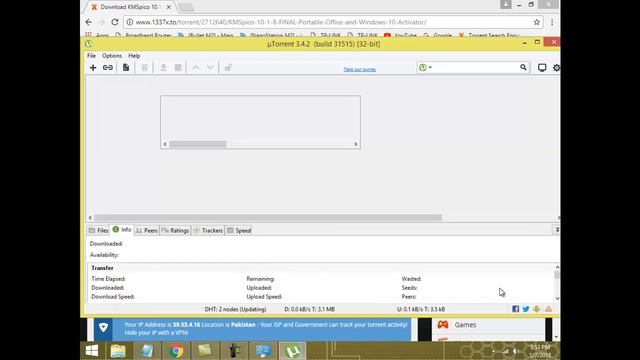Click Transfer panel scrollbar down arrow
The image size is (640, 360).
[557, 298]
